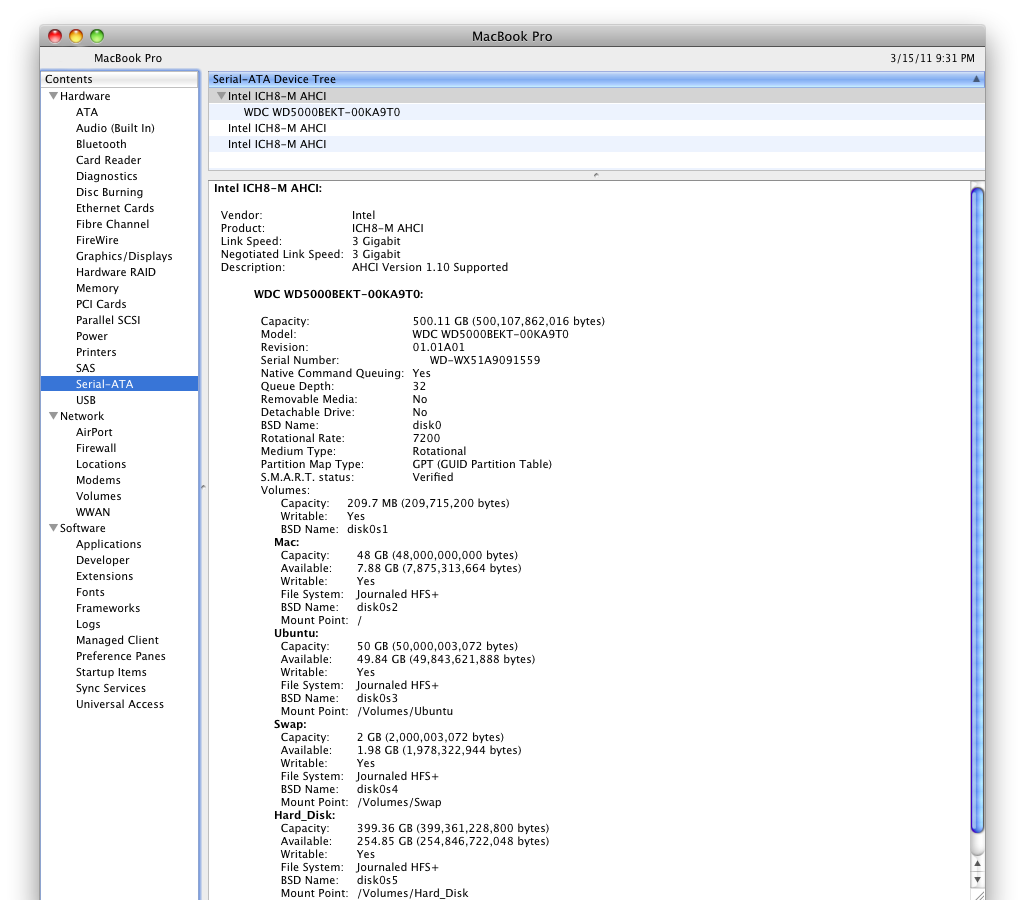The width and height of the screenshot is (1025, 900).
Task: Click the details pane vertical scrollbar thumb
Action: tap(977, 510)
